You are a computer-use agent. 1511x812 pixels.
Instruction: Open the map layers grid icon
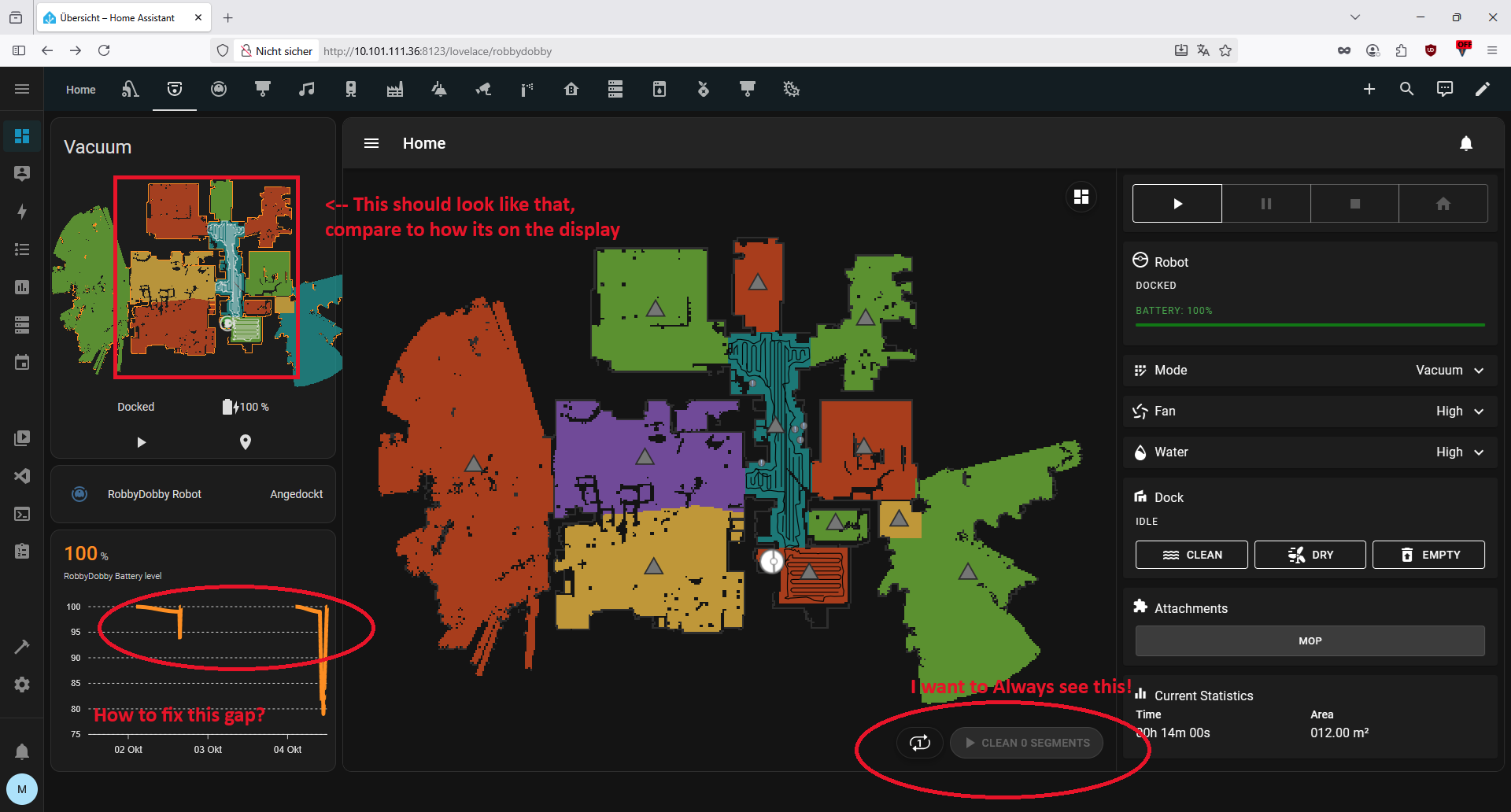tap(1081, 197)
